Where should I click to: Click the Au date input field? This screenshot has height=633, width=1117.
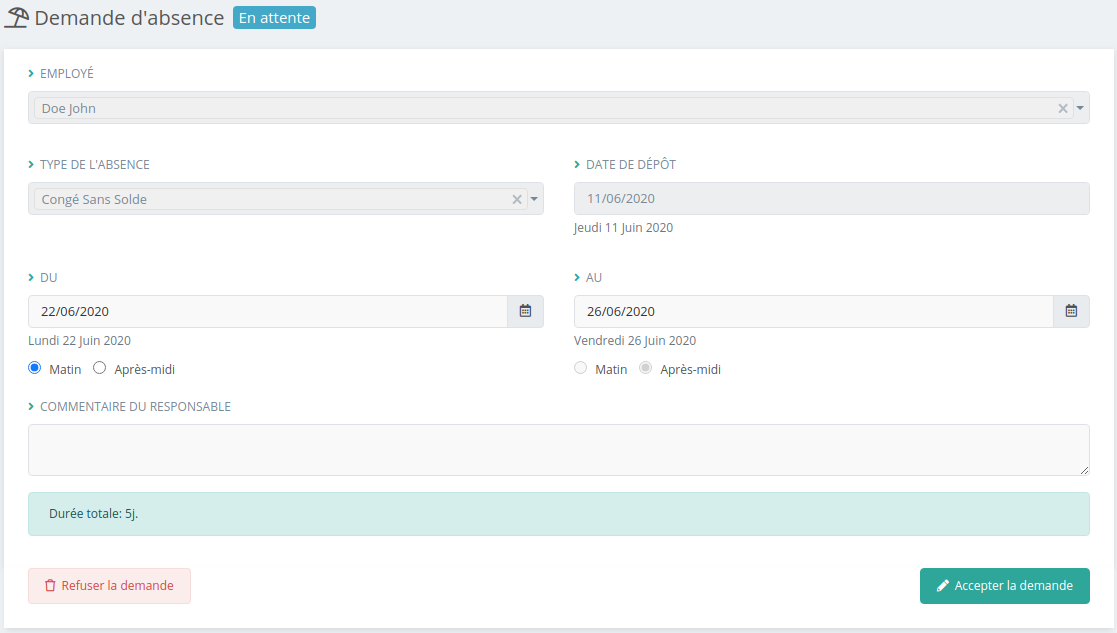pos(813,311)
